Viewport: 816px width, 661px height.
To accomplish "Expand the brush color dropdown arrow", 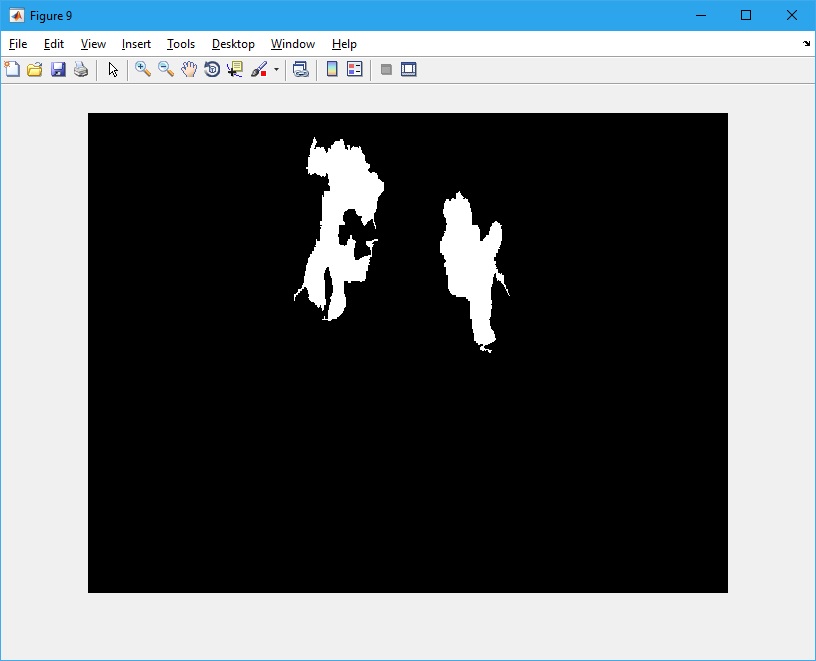I will click(276, 70).
